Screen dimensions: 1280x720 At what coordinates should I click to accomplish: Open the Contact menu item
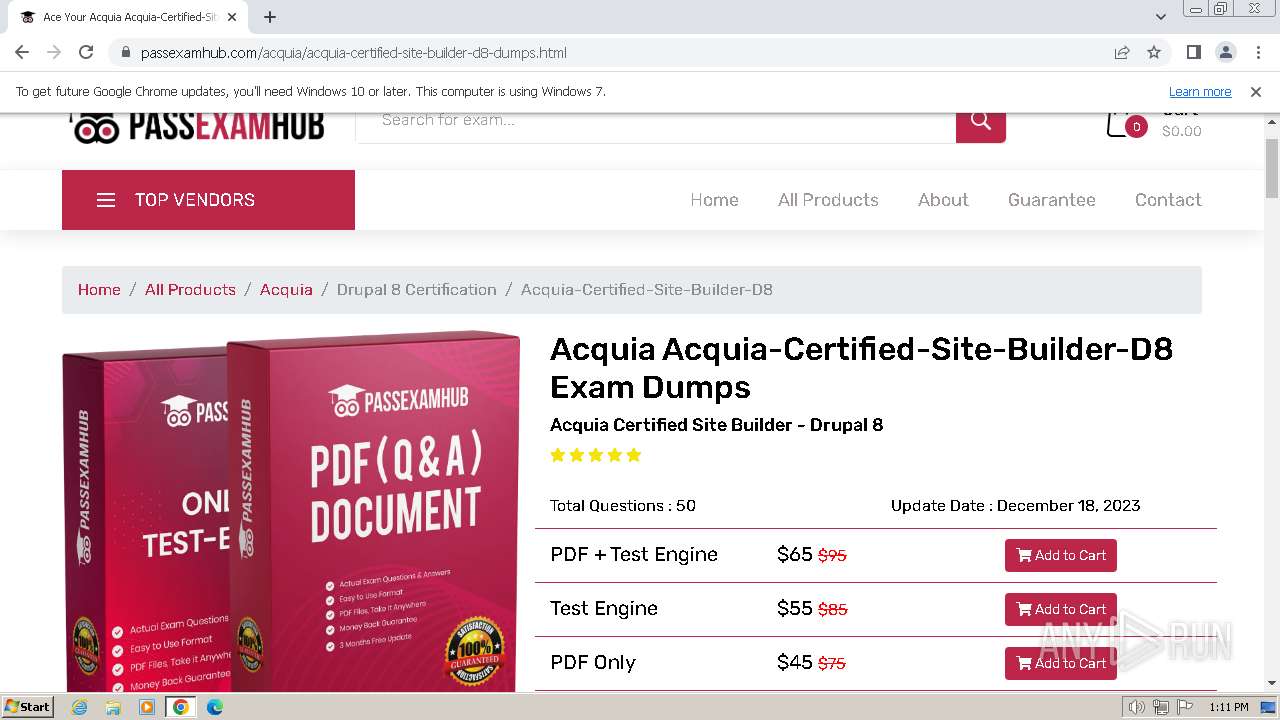point(1168,200)
